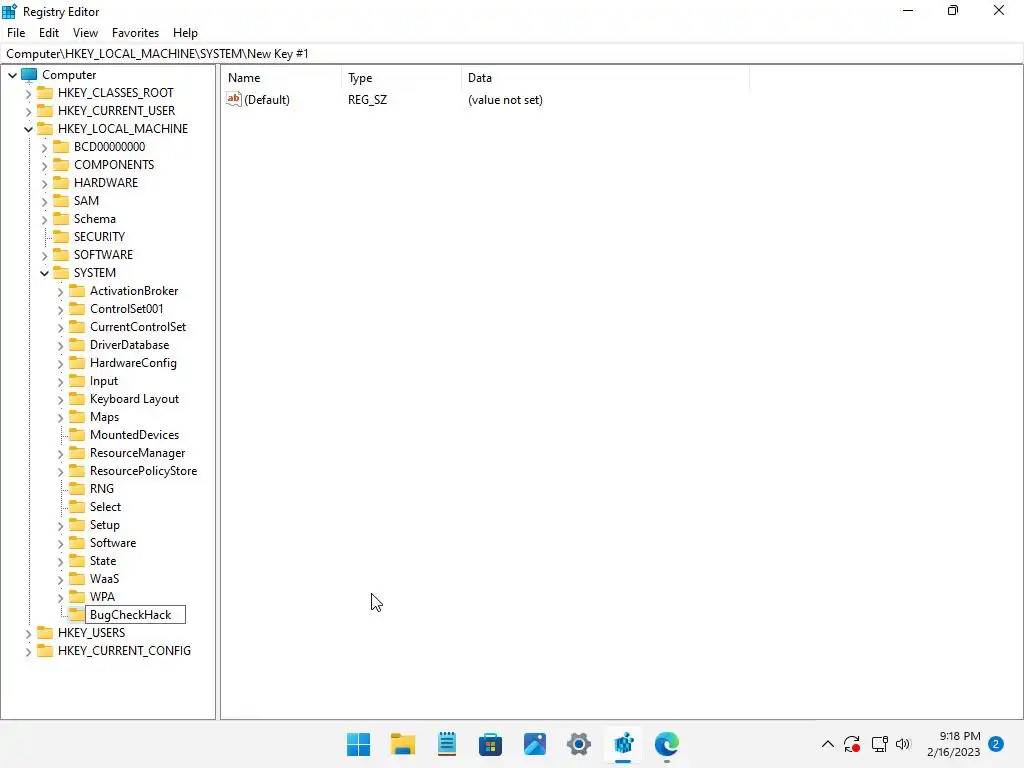
Task: Click the RNG folder icon
Action: point(77,488)
